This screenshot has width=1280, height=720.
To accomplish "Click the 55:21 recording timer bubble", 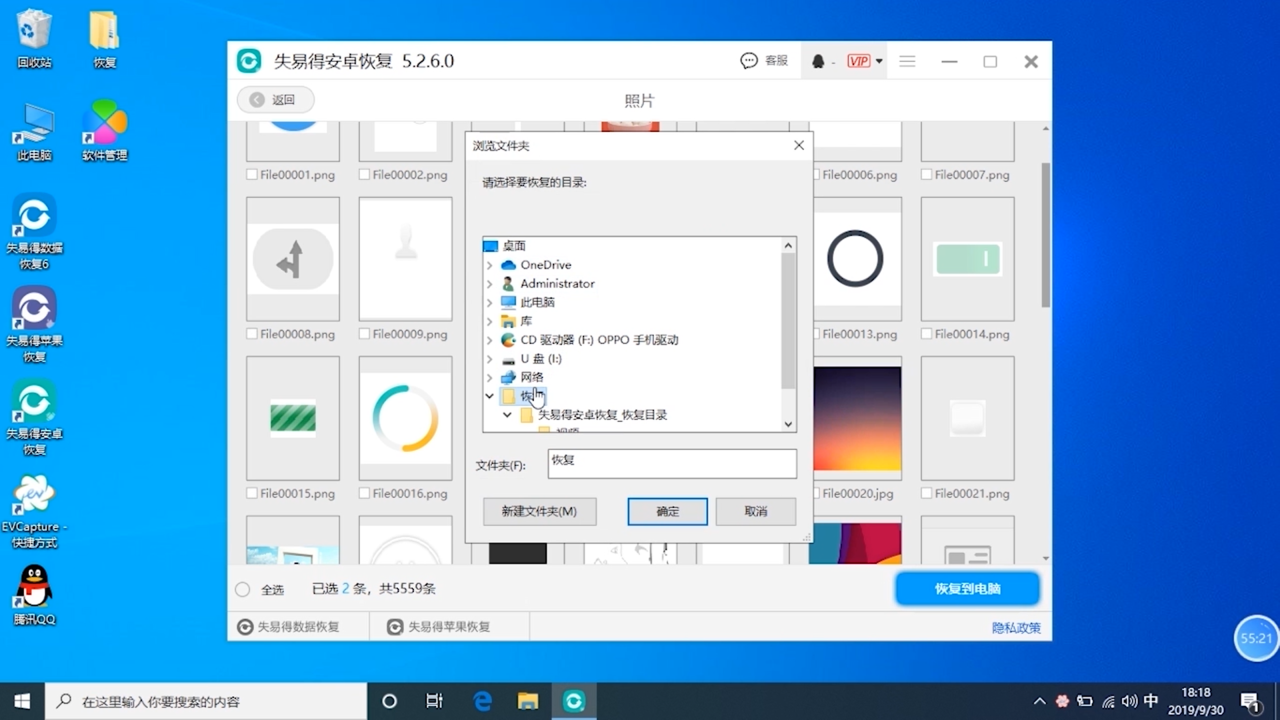I will pos(1256,638).
